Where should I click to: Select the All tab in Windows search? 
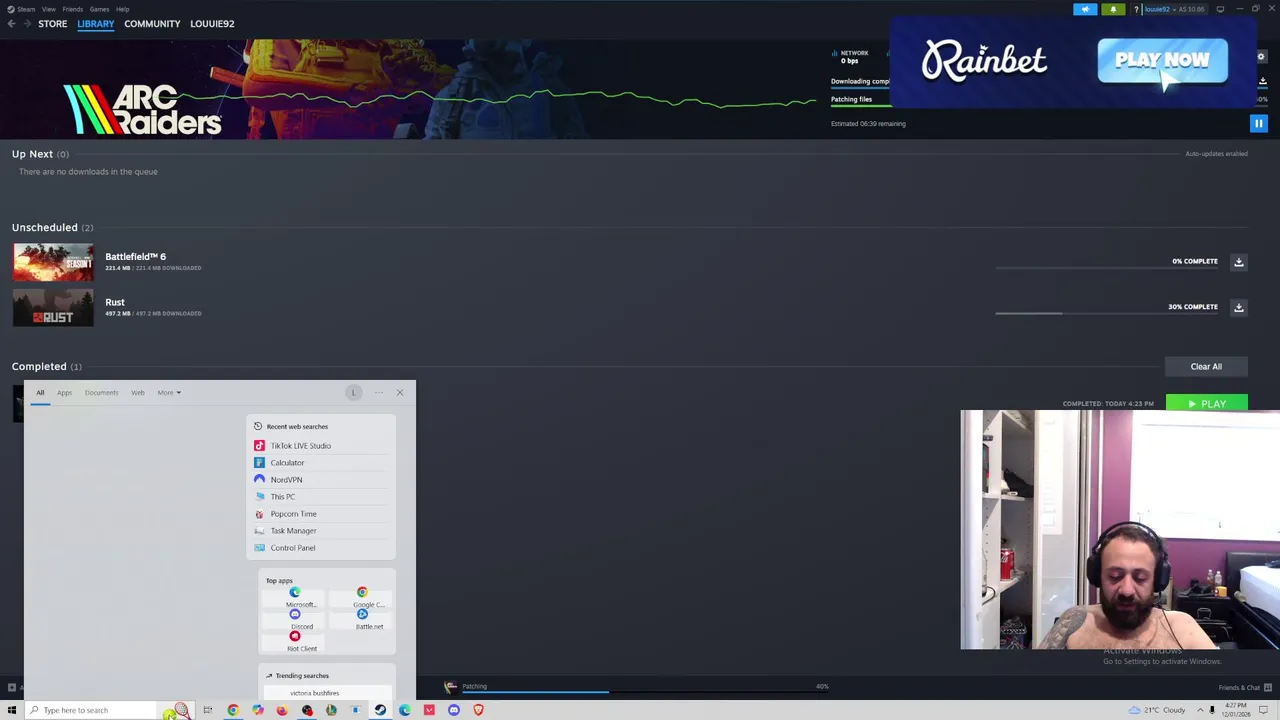pos(40,393)
